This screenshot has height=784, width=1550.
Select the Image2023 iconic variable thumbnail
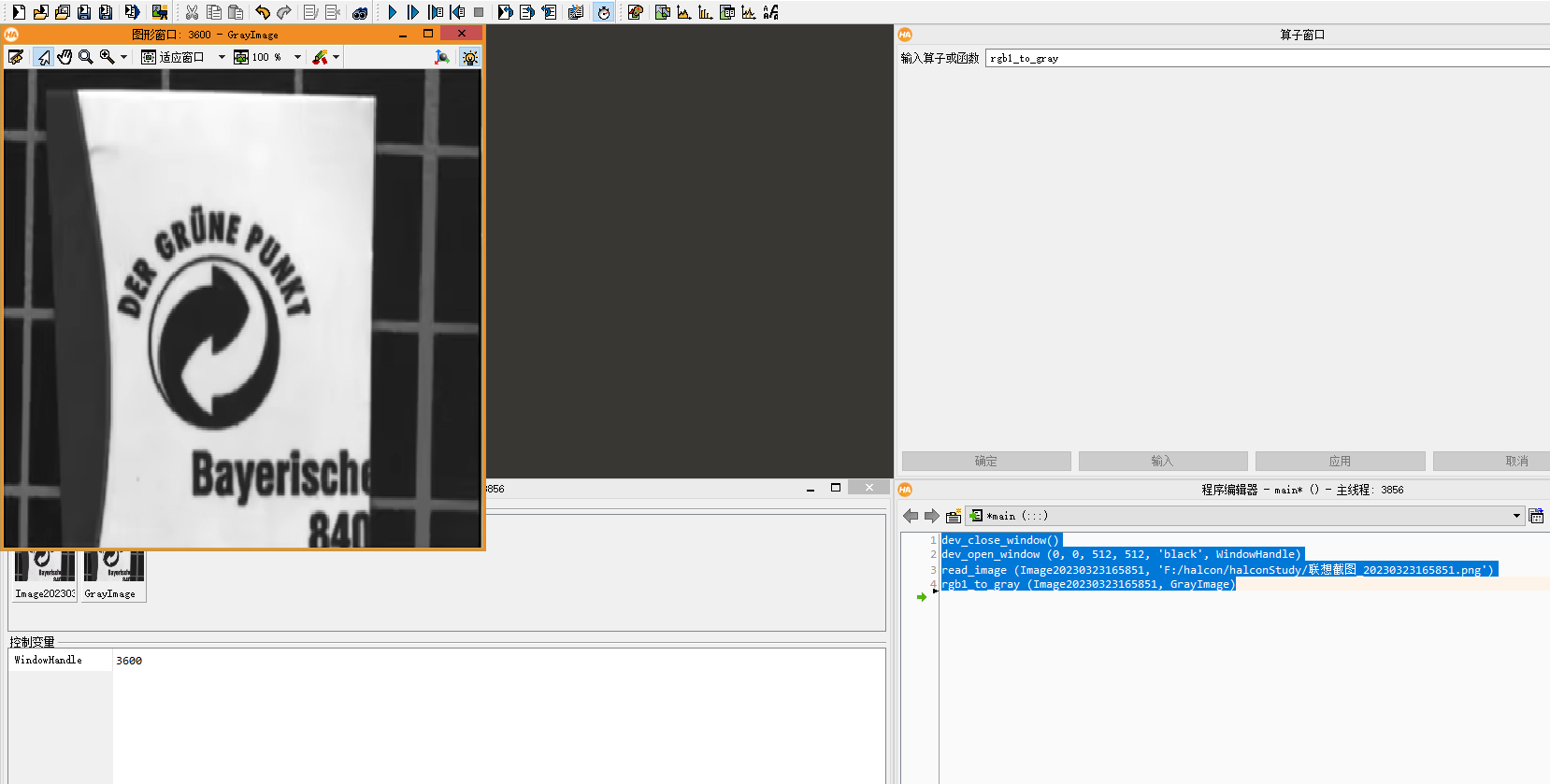click(x=45, y=575)
